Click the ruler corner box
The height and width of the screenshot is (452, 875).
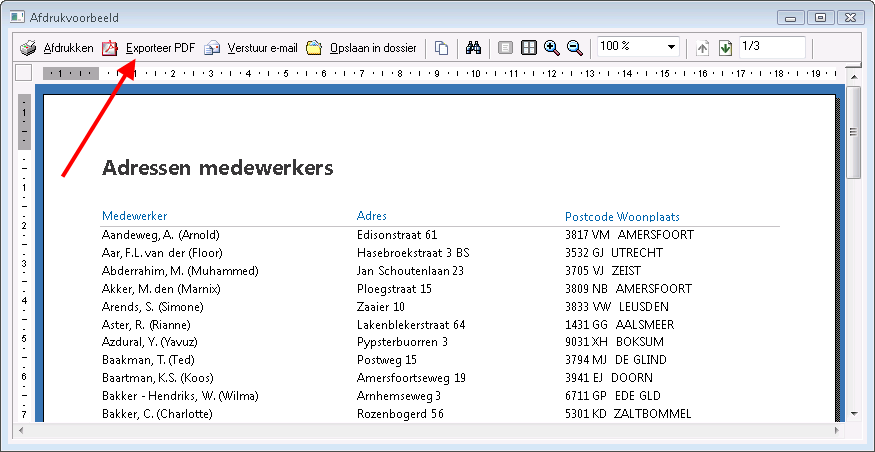[23, 73]
